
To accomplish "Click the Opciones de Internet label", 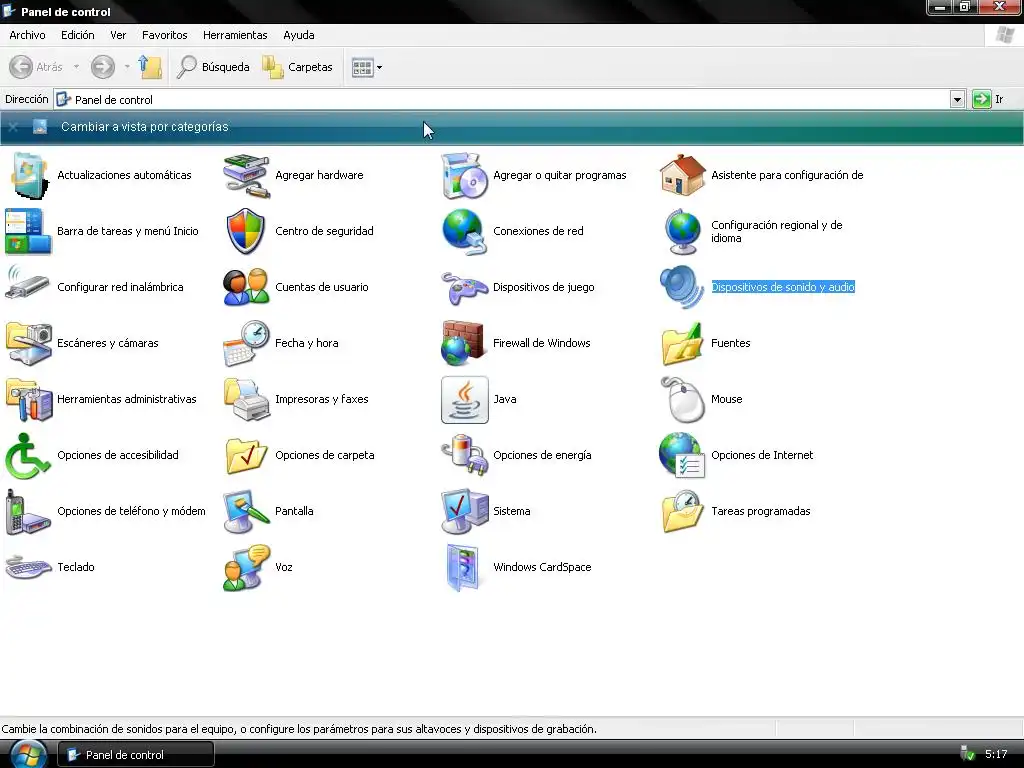I will [x=762, y=455].
